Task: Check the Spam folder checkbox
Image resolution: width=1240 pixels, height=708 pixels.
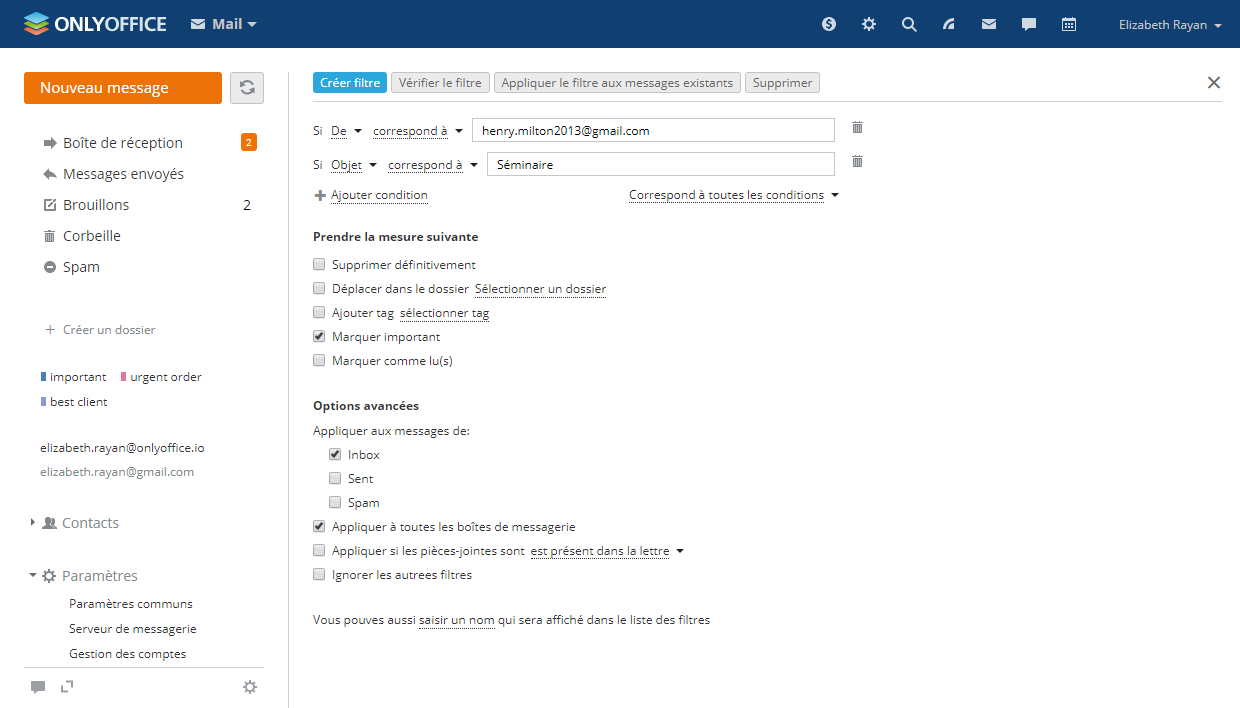Action: pos(335,503)
